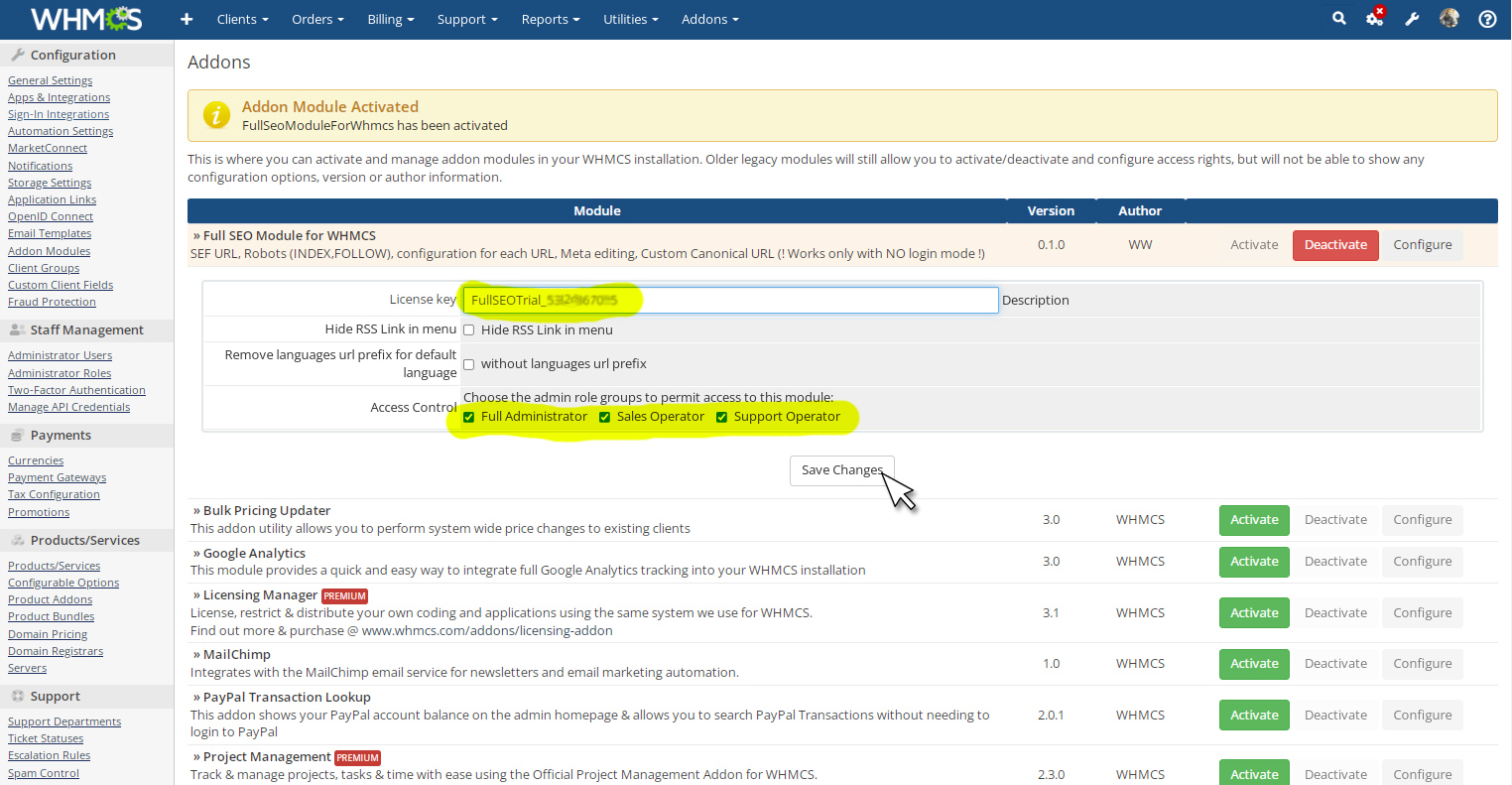The width and height of the screenshot is (1512, 785).
Task: Click the Configuration wrench sidebar heading
Action: click(x=86, y=55)
